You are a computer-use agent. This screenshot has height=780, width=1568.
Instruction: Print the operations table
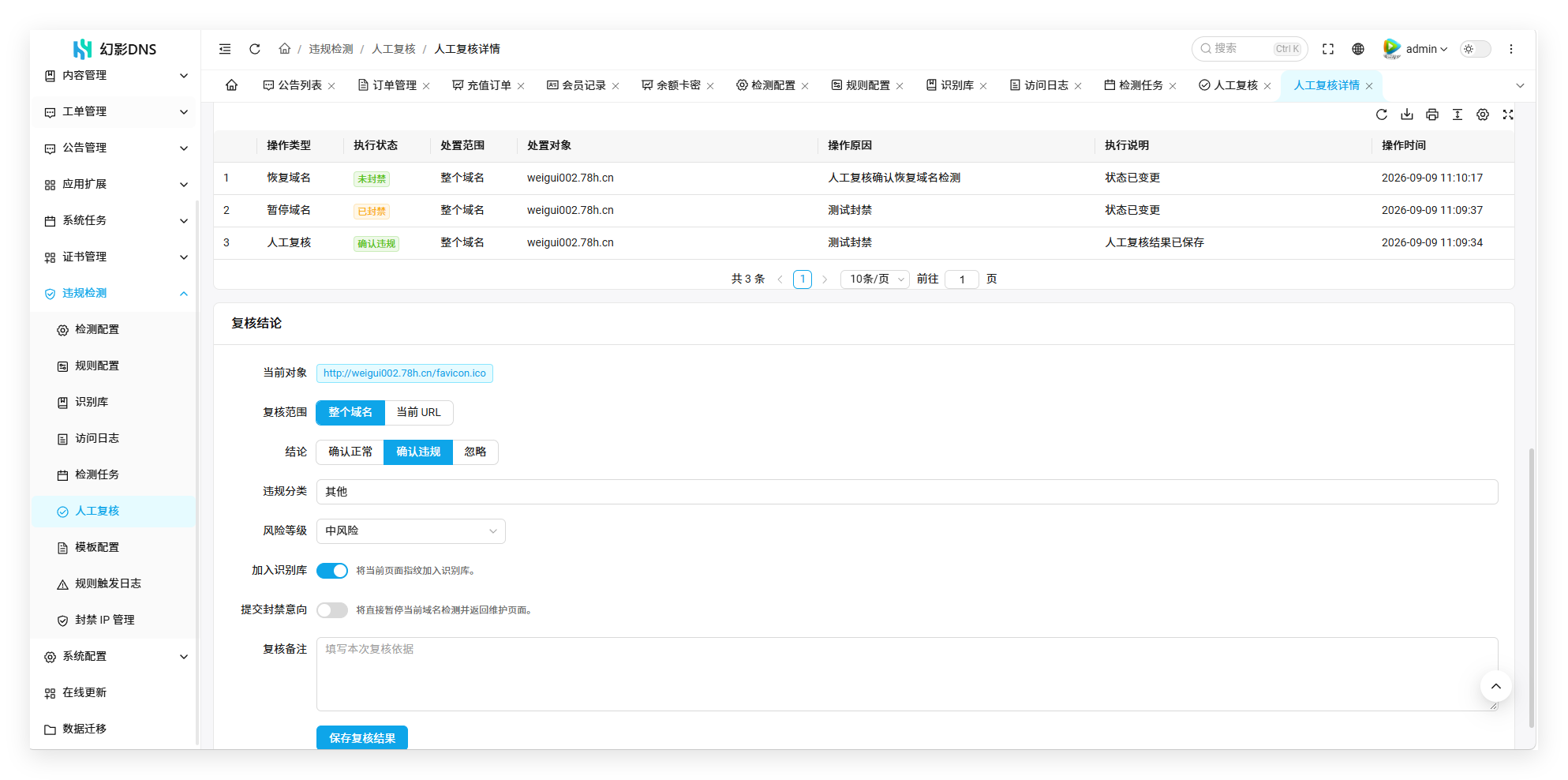pyautogui.click(x=1432, y=114)
